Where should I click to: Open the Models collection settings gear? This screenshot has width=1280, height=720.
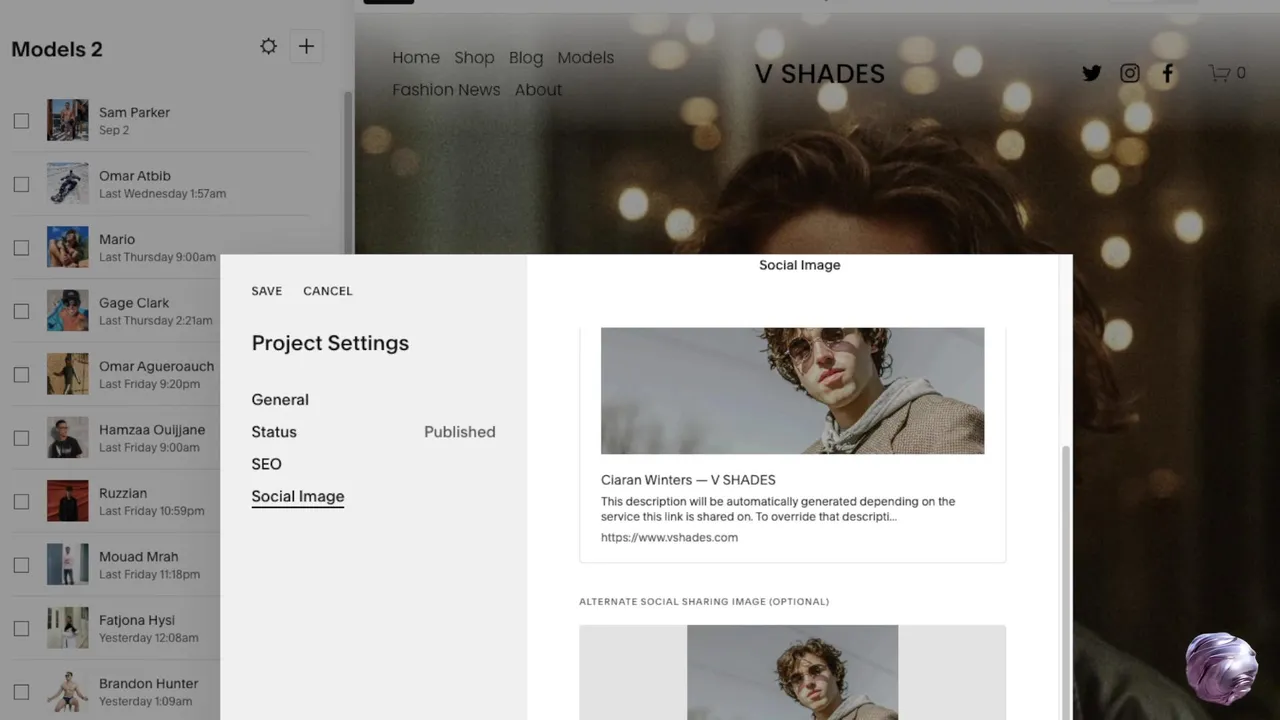[268, 46]
